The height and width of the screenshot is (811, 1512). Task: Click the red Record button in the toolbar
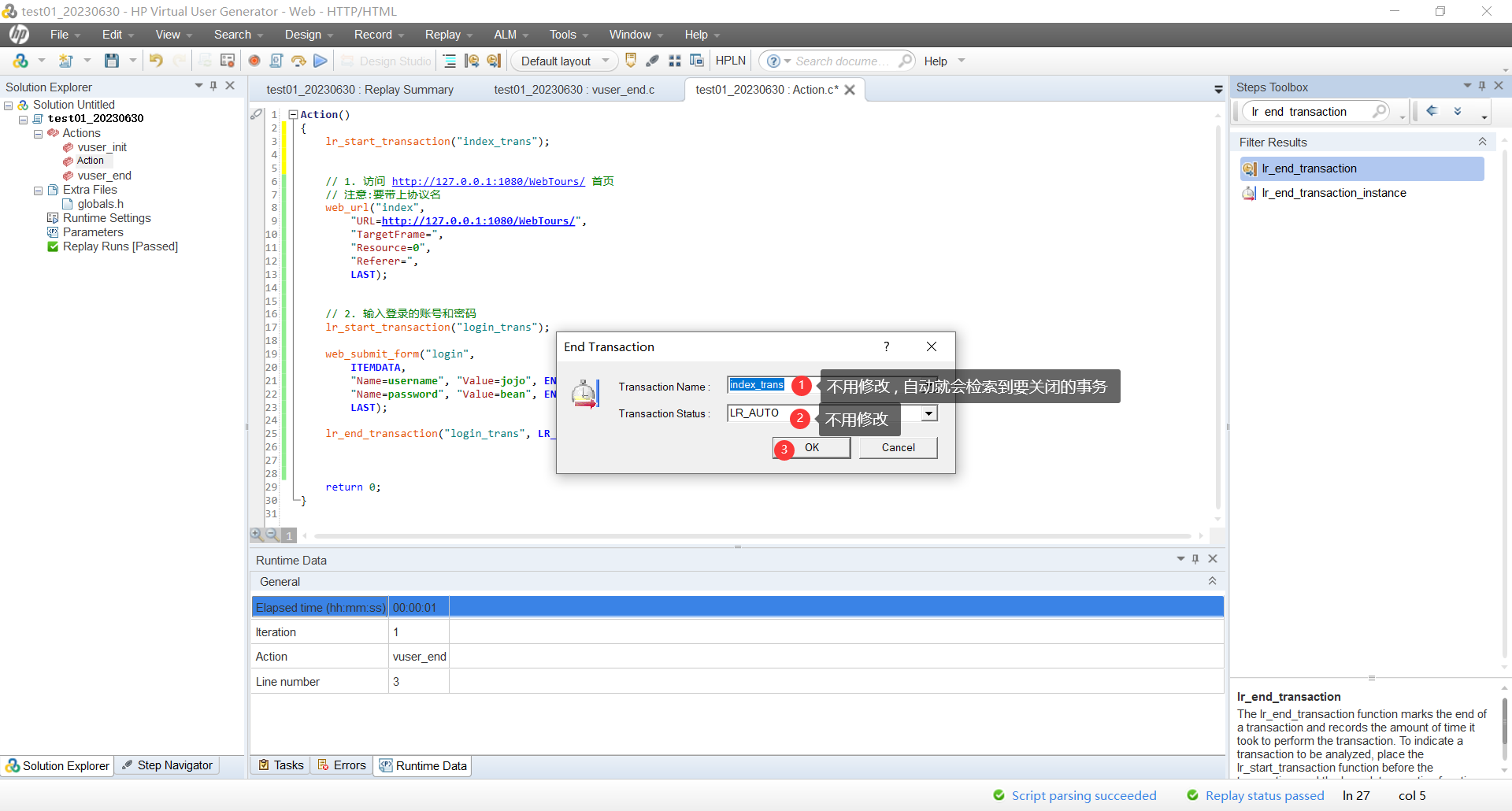[254, 61]
